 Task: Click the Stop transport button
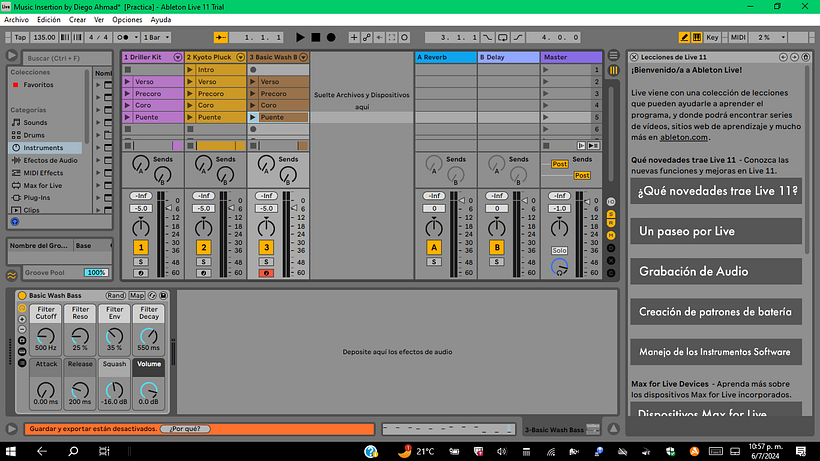tap(315, 37)
